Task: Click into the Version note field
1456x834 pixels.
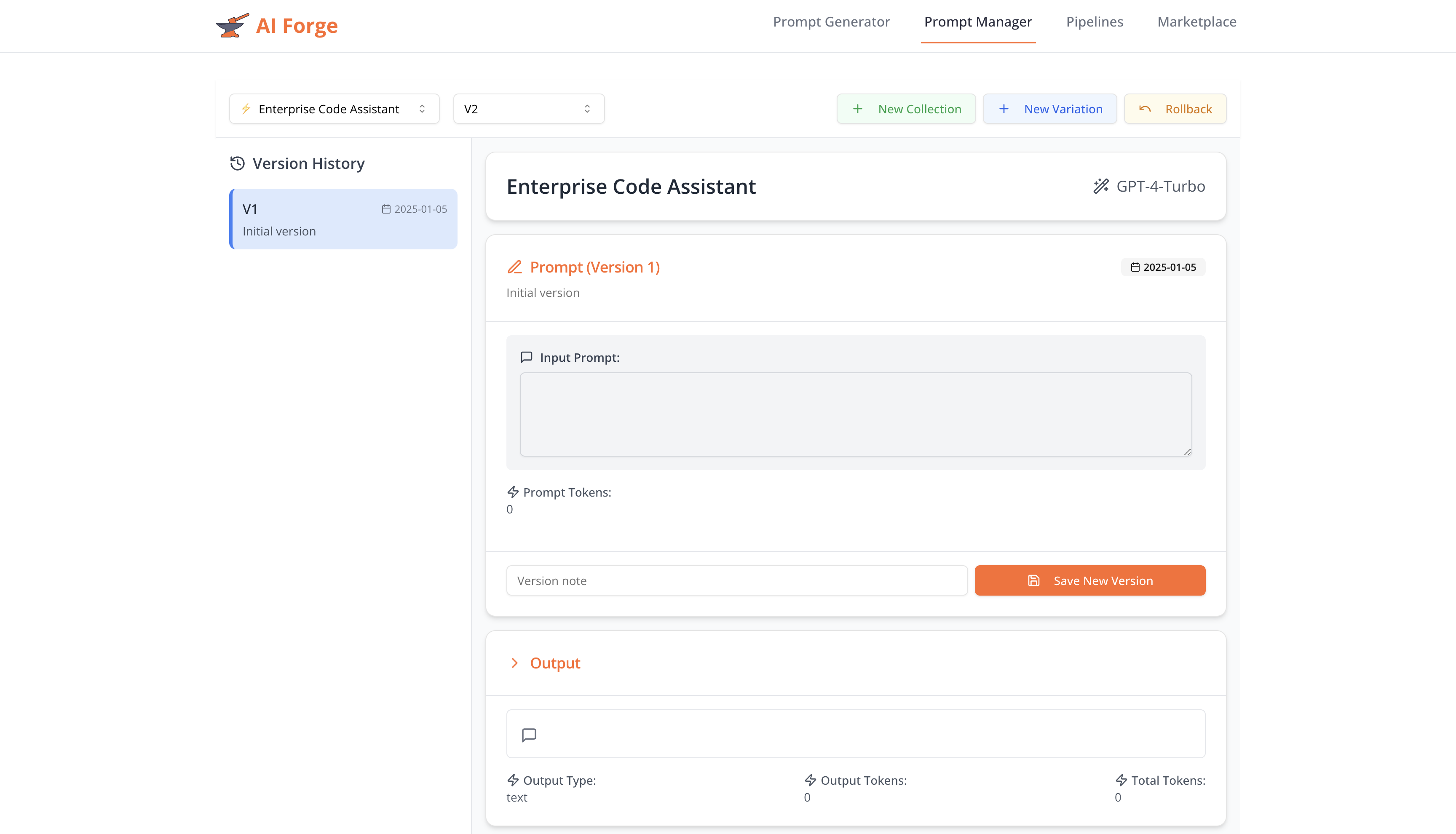Action: [736, 580]
